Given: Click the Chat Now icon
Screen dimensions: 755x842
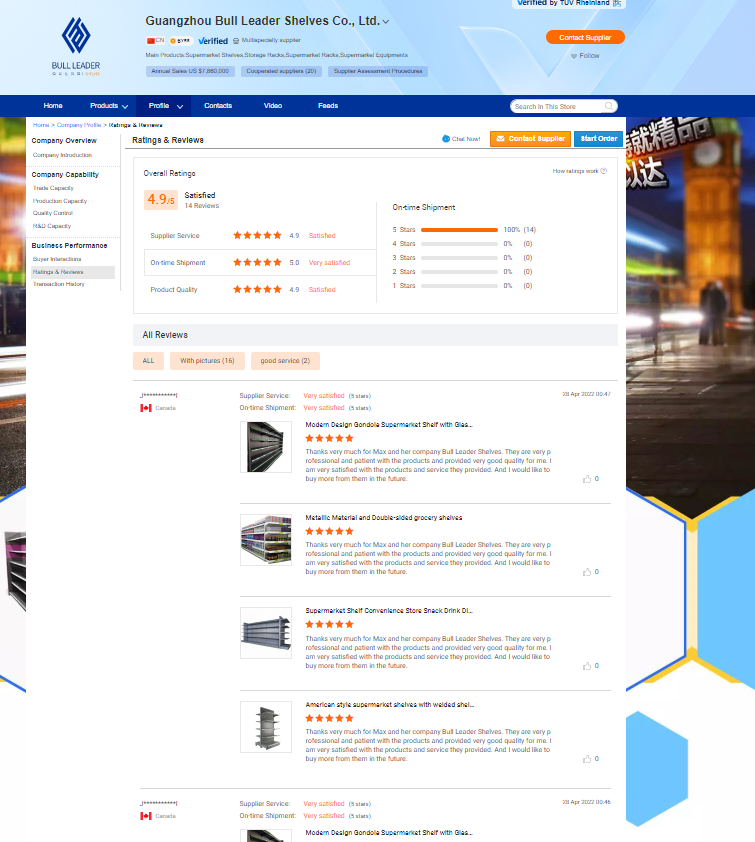Looking at the screenshot, I should click(x=446, y=139).
